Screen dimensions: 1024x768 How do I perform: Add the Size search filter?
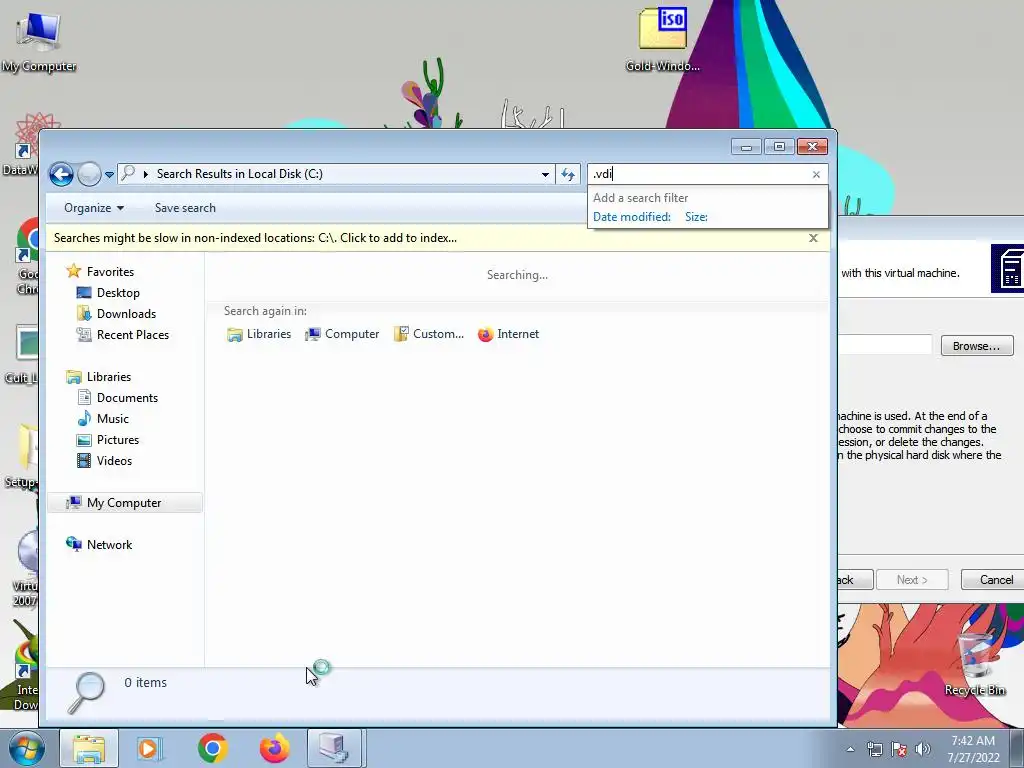coord(696,217)
